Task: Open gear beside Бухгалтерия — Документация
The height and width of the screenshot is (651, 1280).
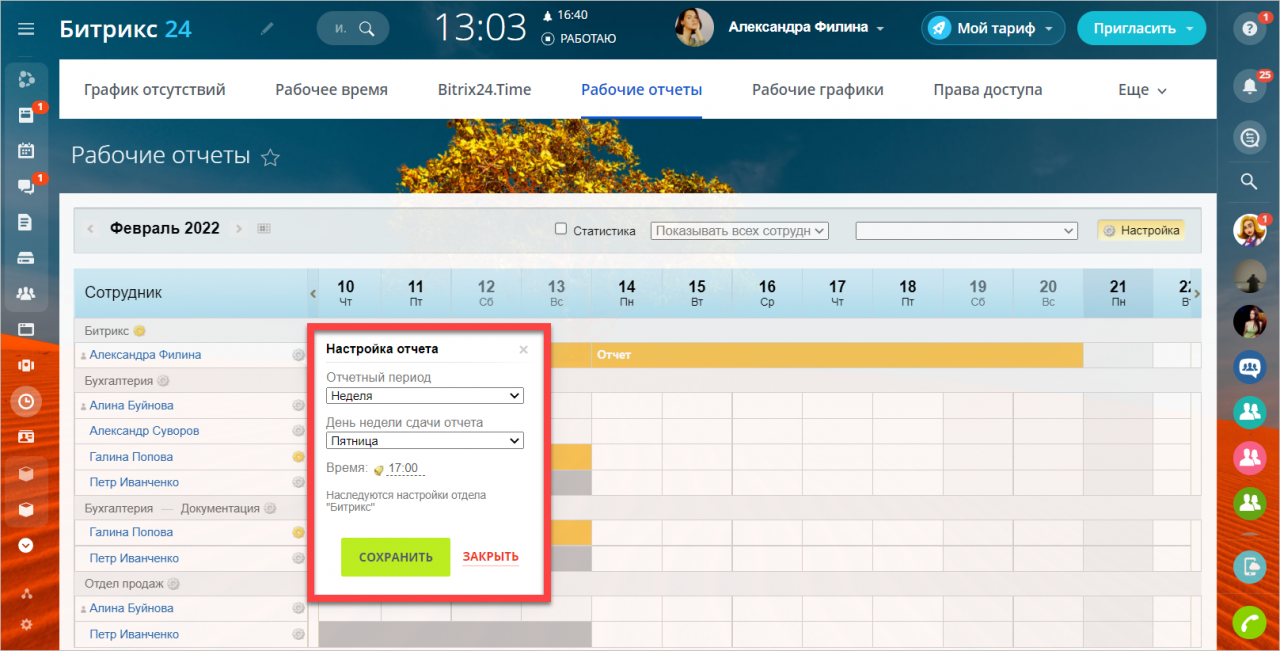Action: click(269, 508)
